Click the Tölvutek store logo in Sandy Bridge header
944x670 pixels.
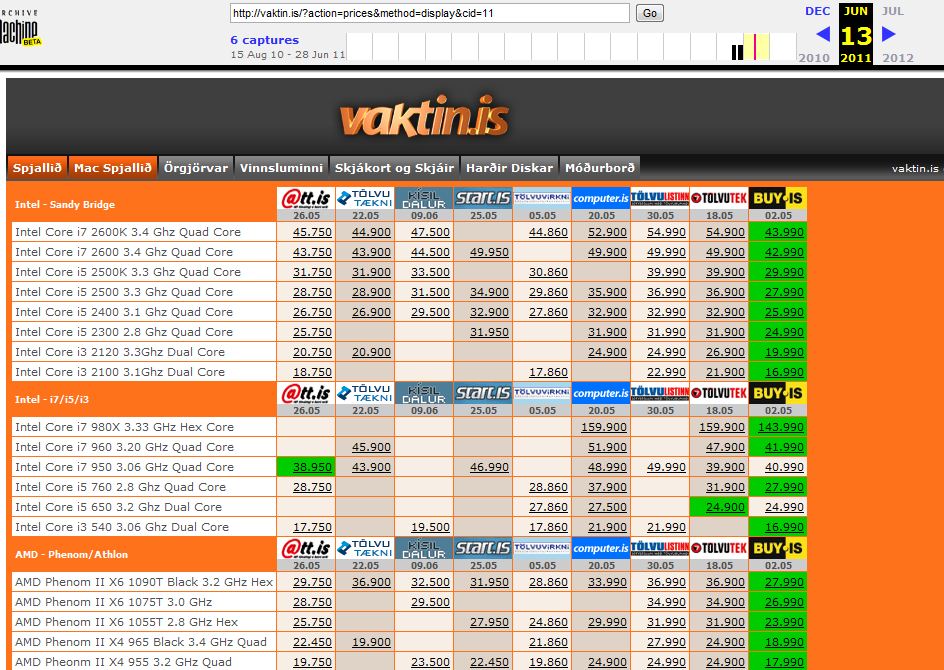(718, 198)
